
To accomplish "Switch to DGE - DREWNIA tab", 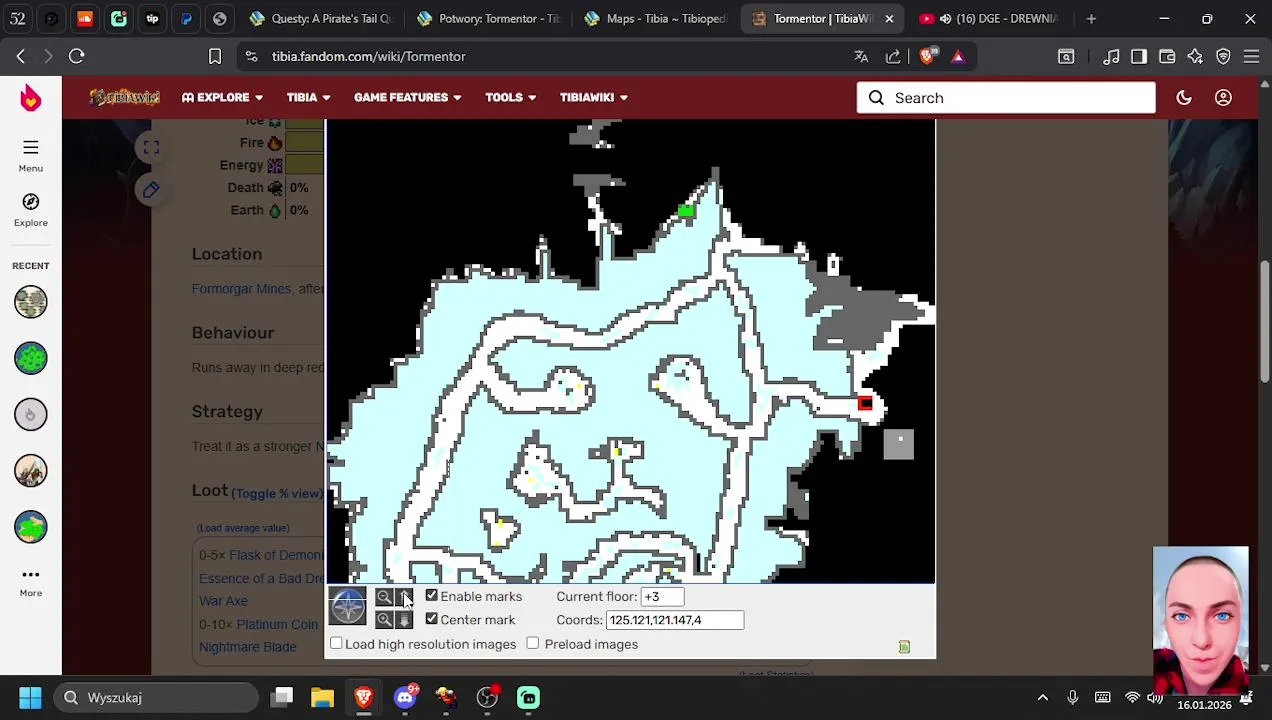I will [x=989, y=19].
